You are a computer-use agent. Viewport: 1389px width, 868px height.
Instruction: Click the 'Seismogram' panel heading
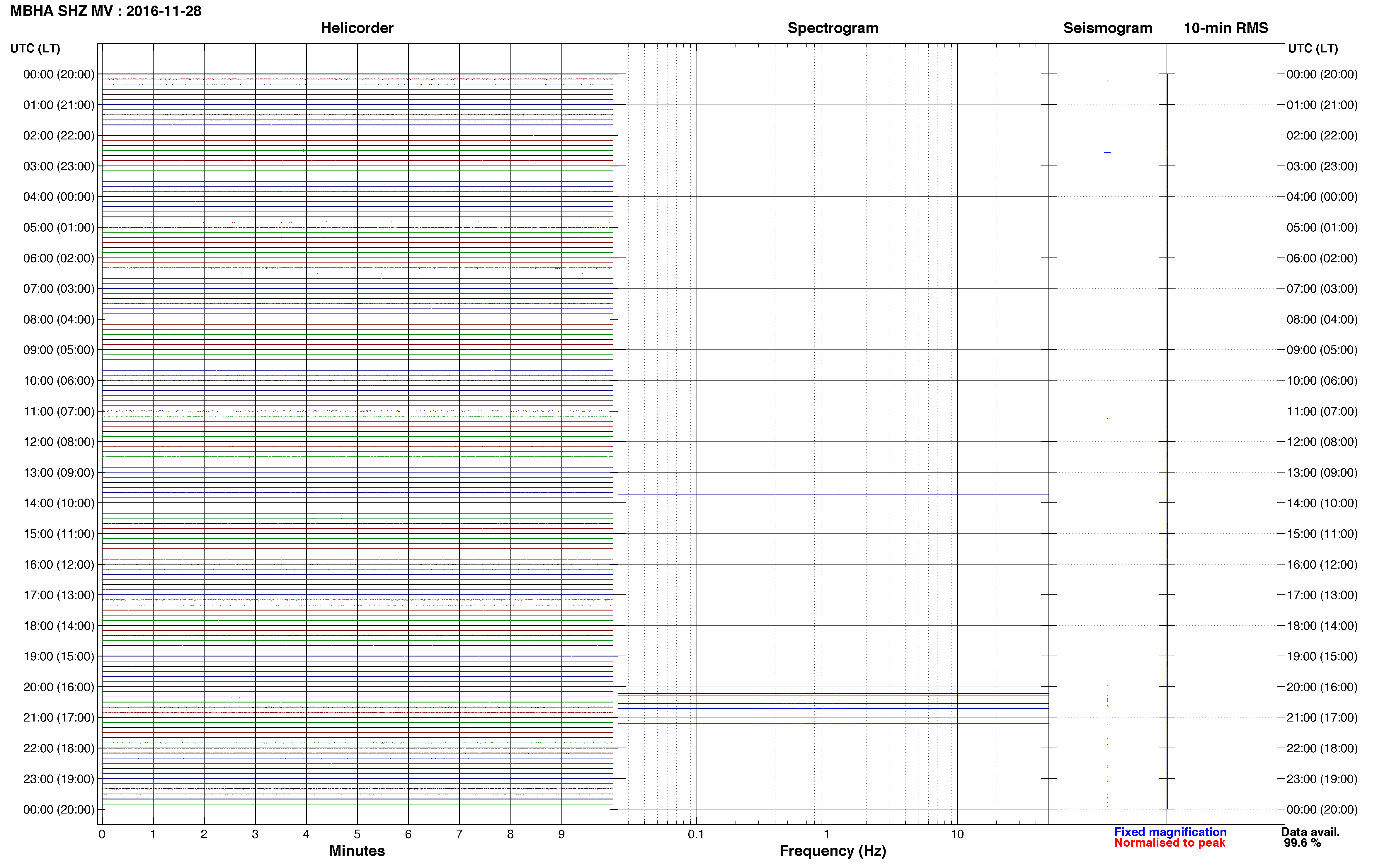click(x=1108, y=28)
